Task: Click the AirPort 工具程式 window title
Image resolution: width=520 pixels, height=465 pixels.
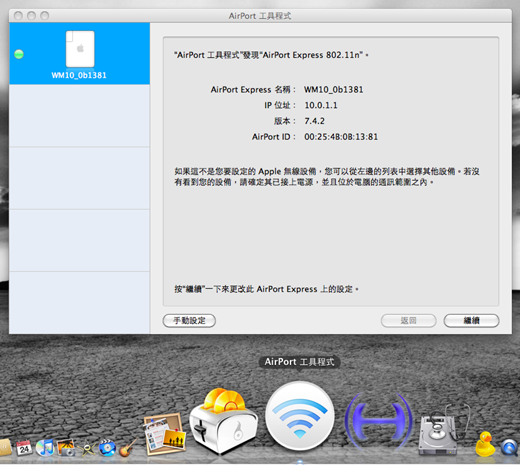Action: tap(260, 16)
